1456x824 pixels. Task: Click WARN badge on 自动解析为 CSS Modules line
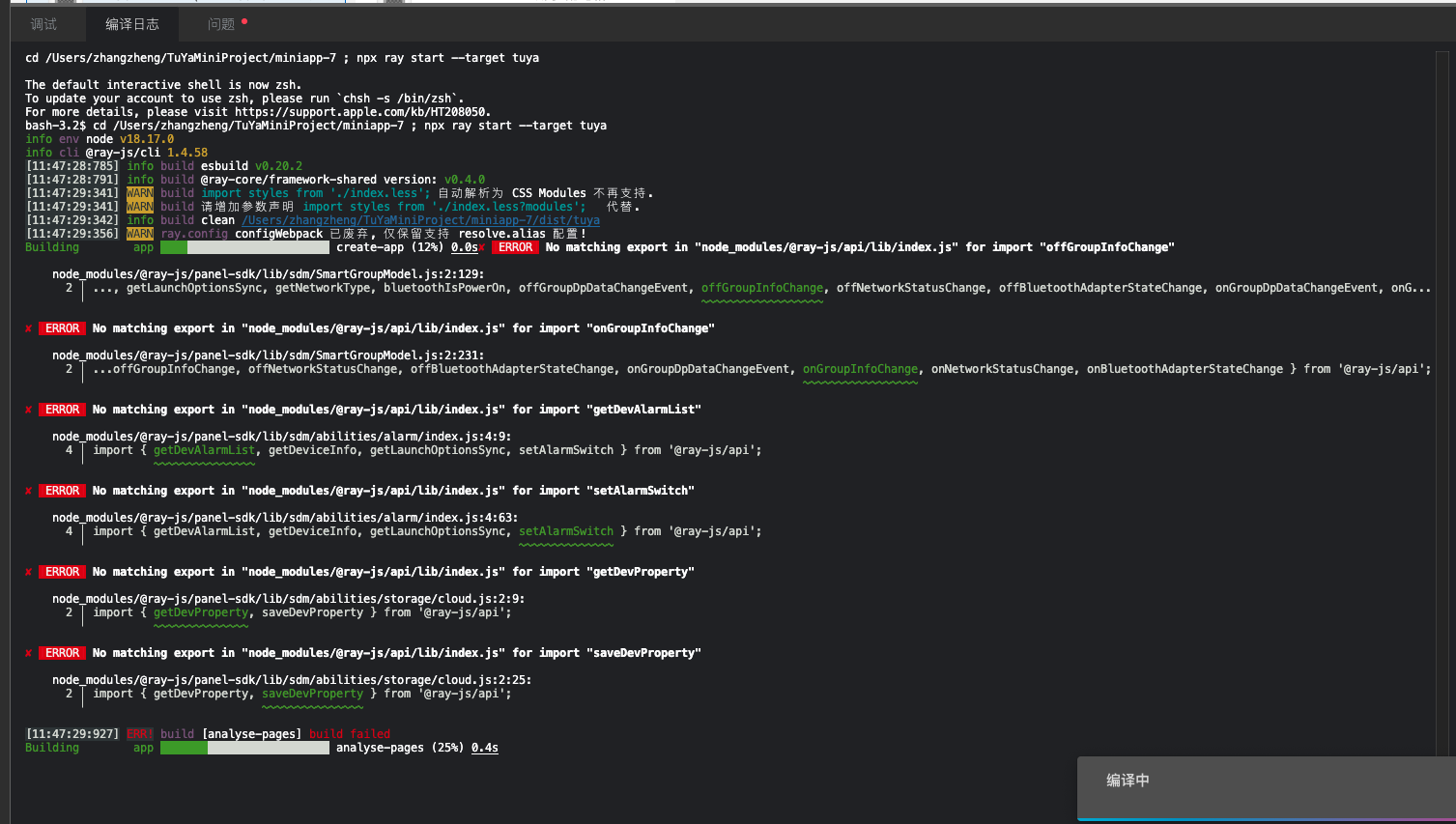(140, 193)
